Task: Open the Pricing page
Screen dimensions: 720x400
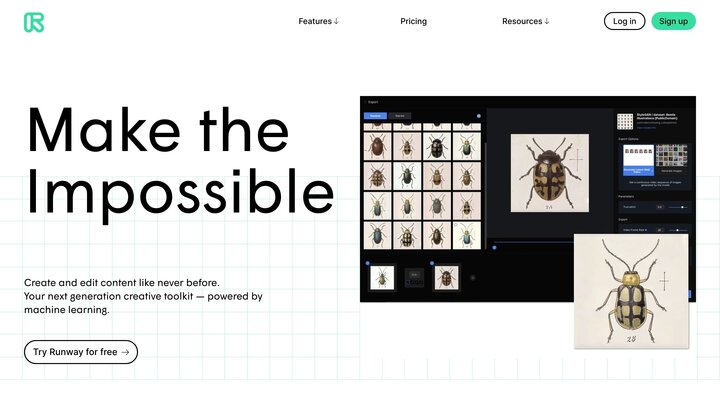Action: pos(413,21)
